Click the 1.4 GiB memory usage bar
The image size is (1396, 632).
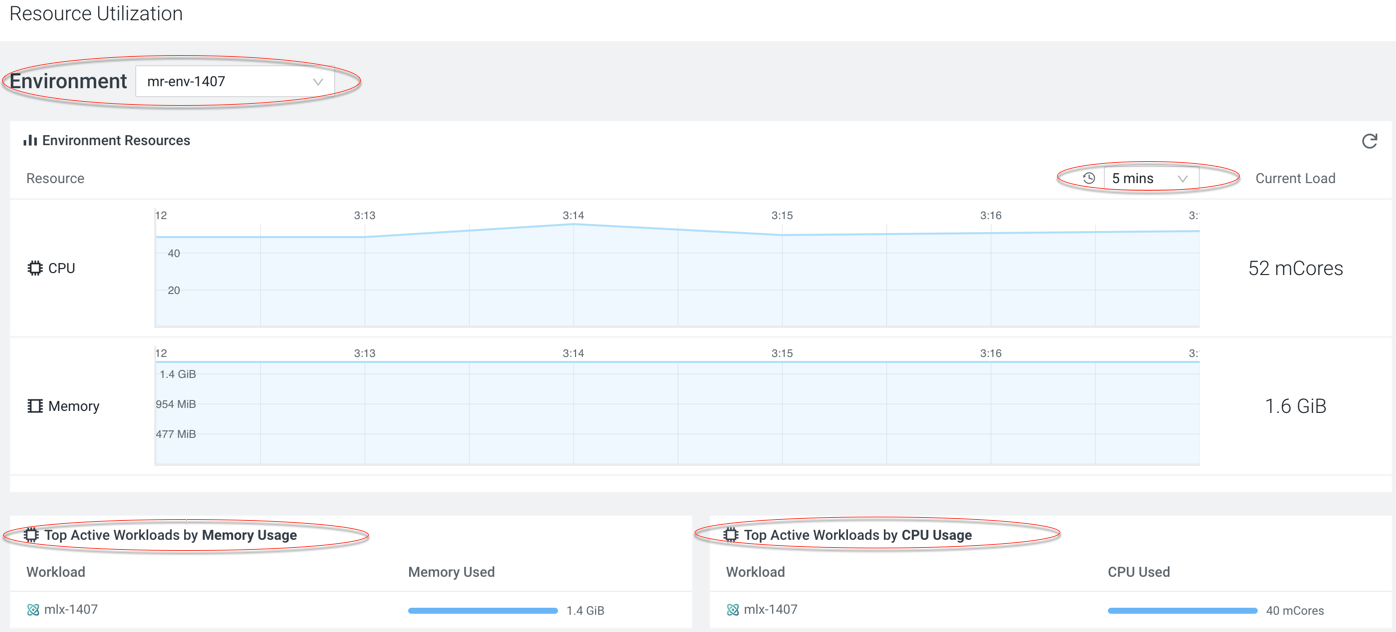point(482,610)
